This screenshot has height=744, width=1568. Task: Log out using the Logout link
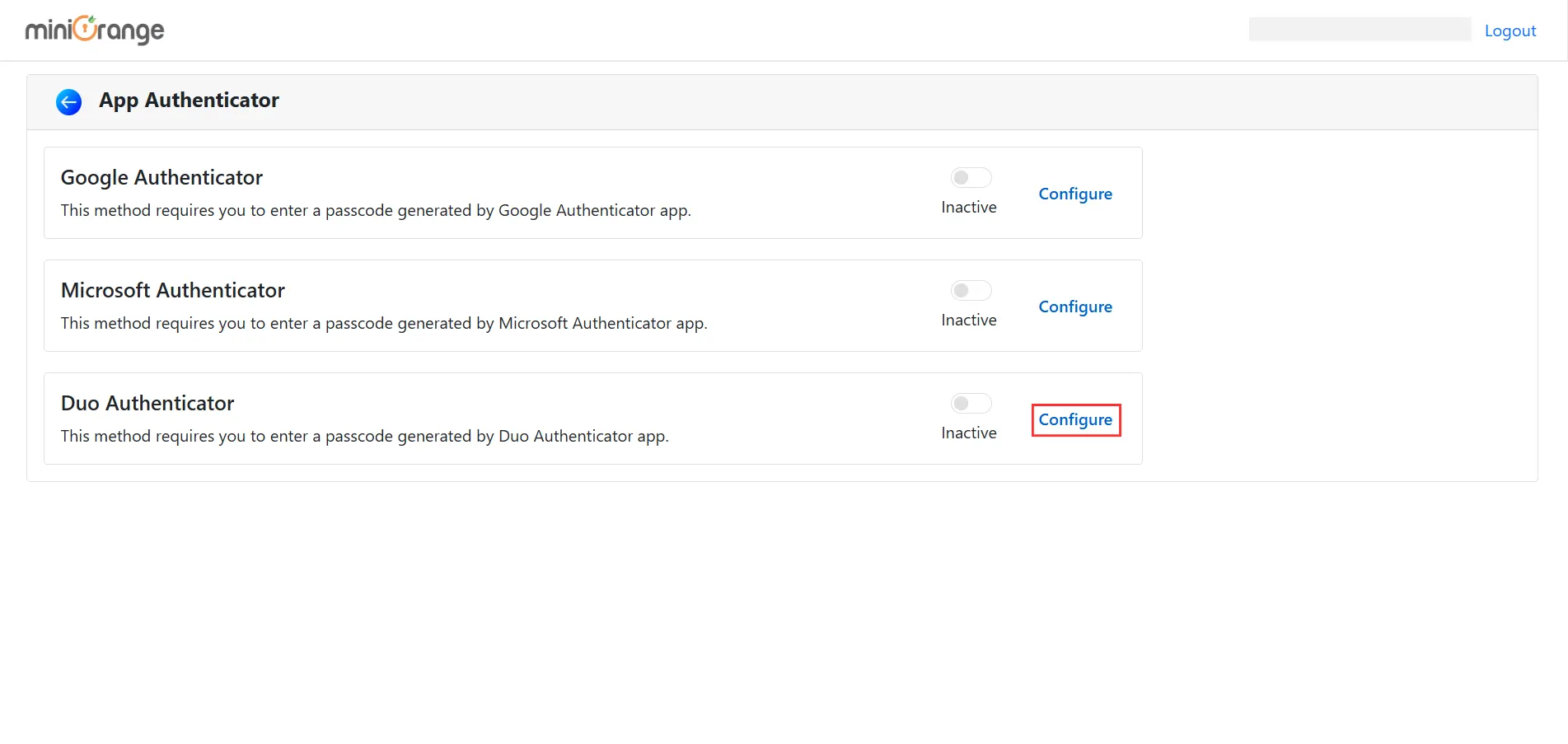click(1510, 30)
